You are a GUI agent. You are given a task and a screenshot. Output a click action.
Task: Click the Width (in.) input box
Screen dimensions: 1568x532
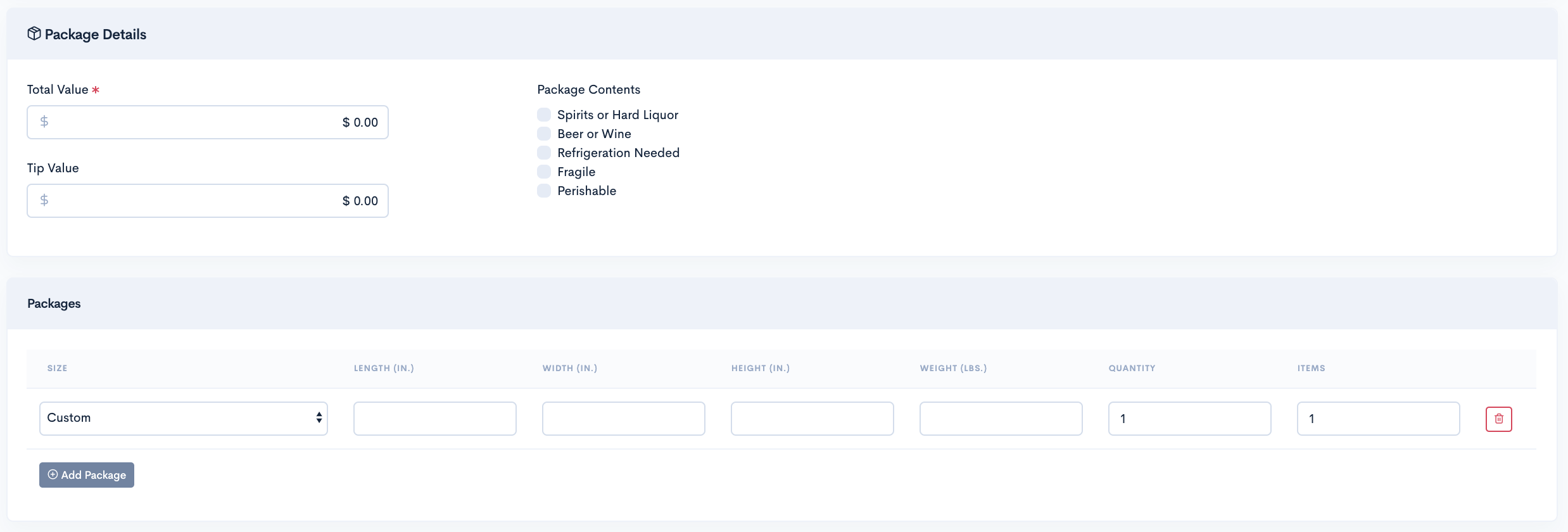pos(624,419)
